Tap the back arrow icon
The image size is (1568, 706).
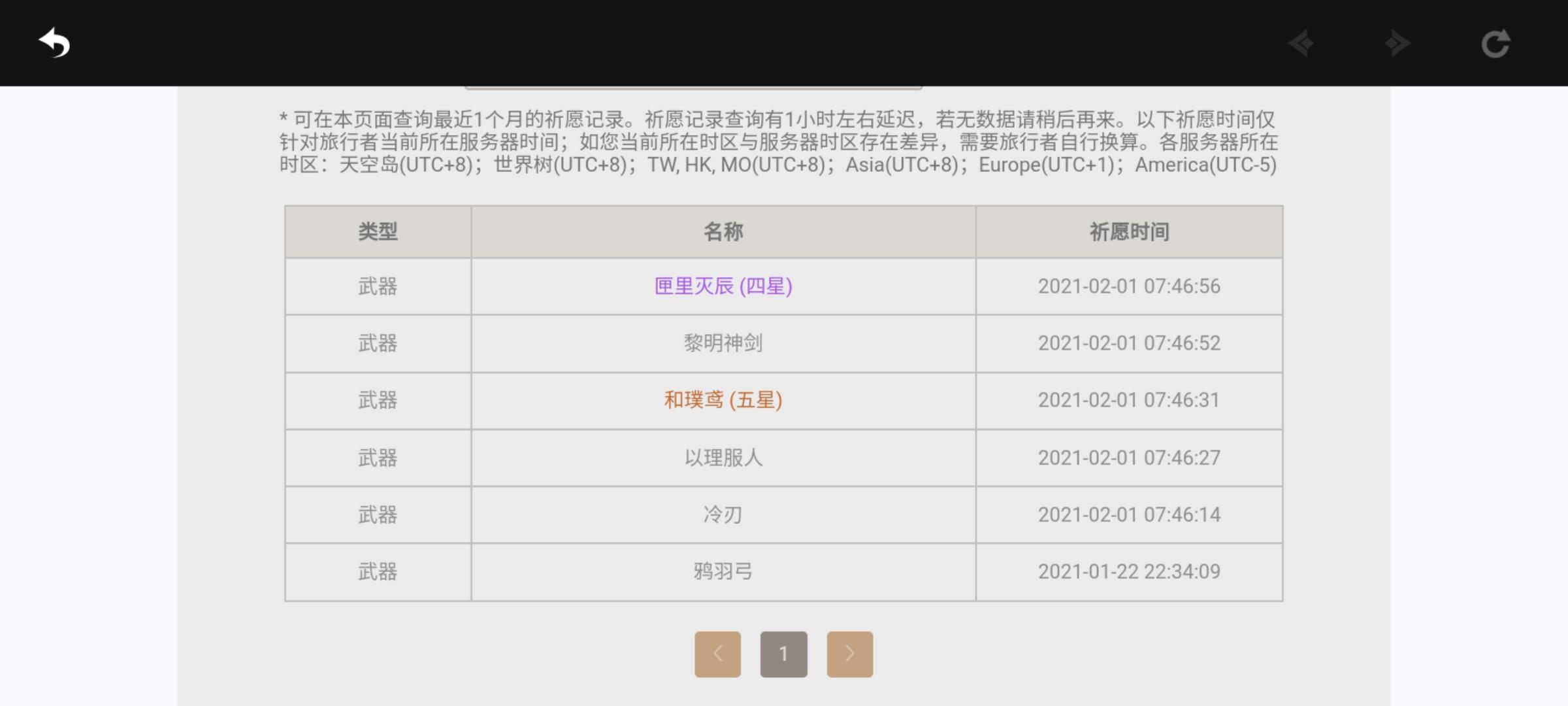coord(55,44)
